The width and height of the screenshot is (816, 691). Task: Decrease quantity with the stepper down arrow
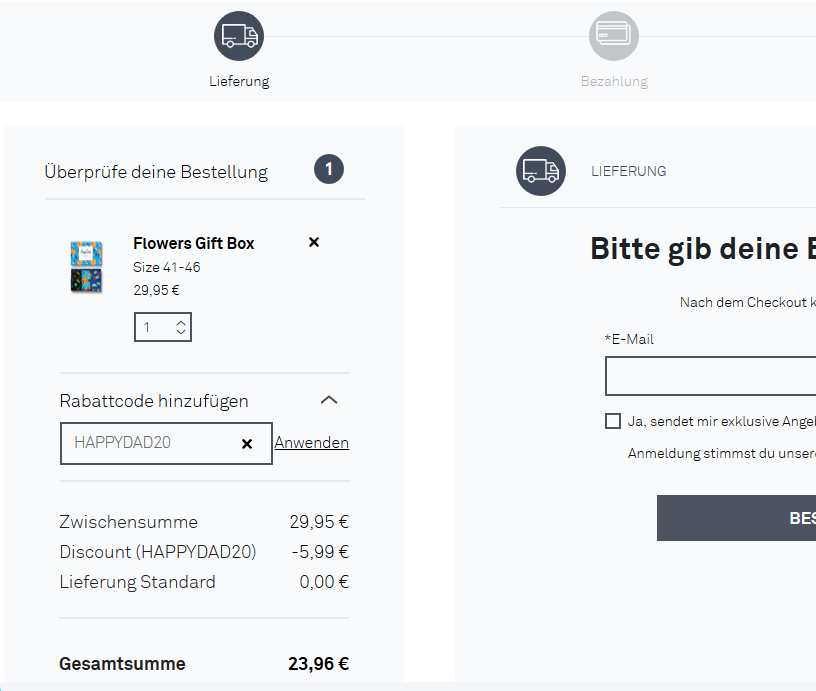[181, 332]
